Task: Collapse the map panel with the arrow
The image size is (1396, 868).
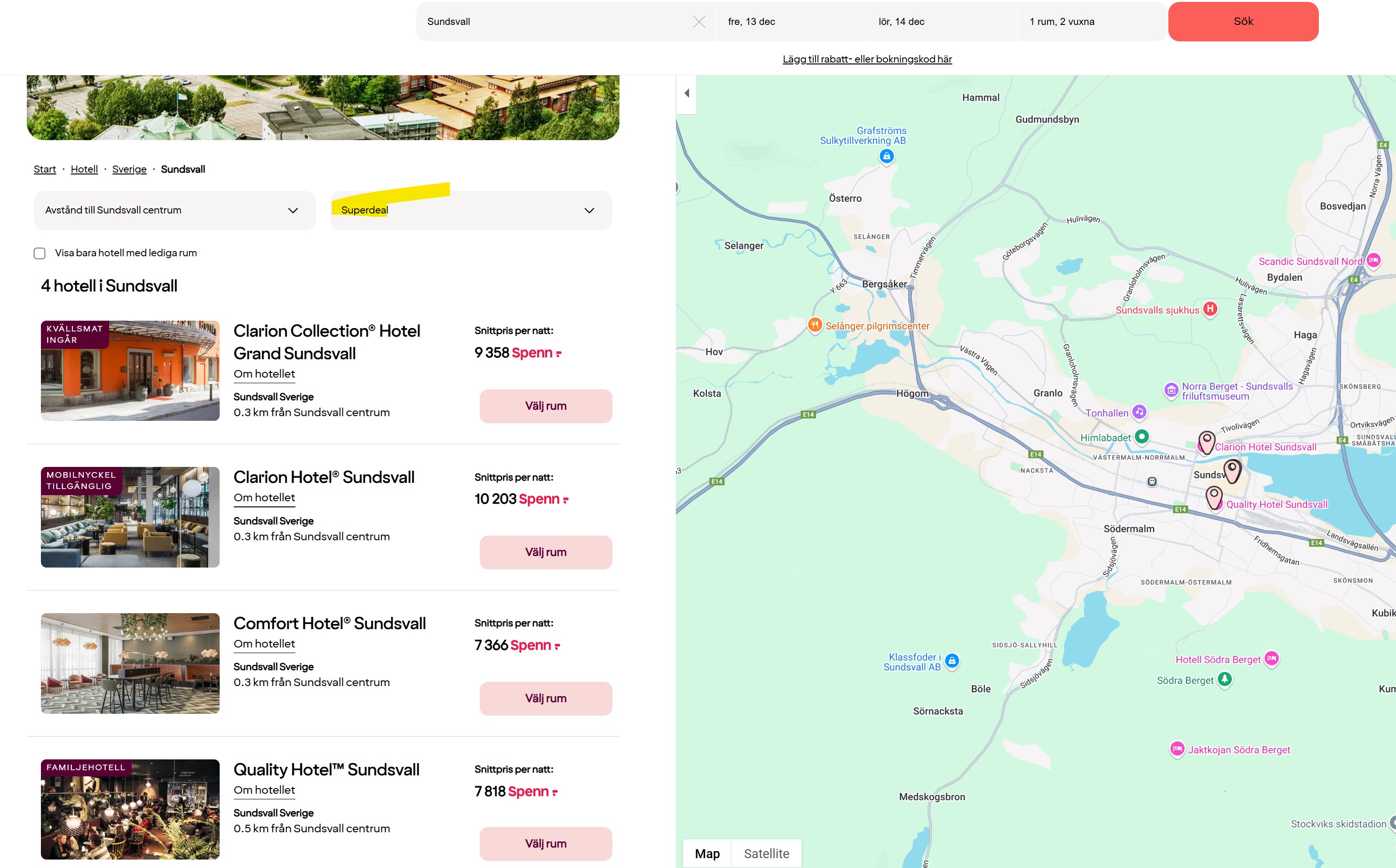Action: (686, 94)
